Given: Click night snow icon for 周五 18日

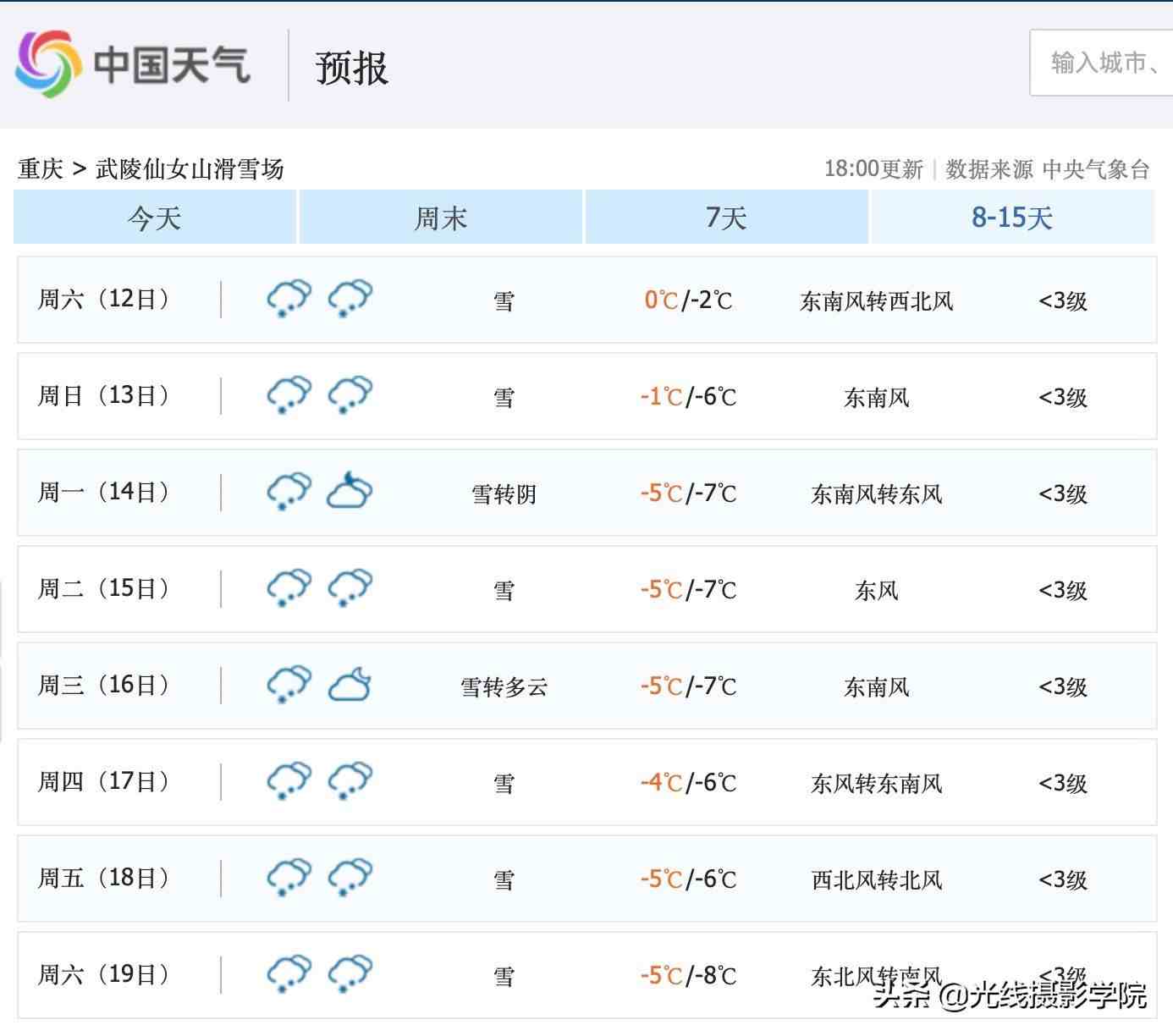Looking at the screenshot, I should (350, 878).
